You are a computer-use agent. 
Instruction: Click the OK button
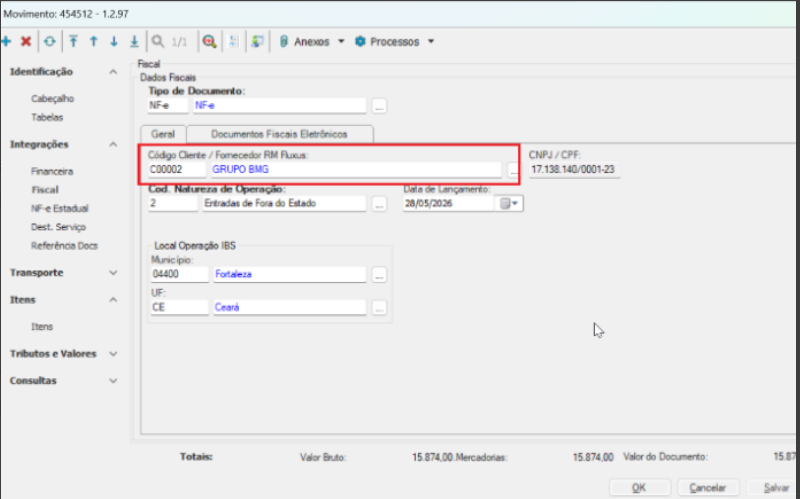[639, 488]
